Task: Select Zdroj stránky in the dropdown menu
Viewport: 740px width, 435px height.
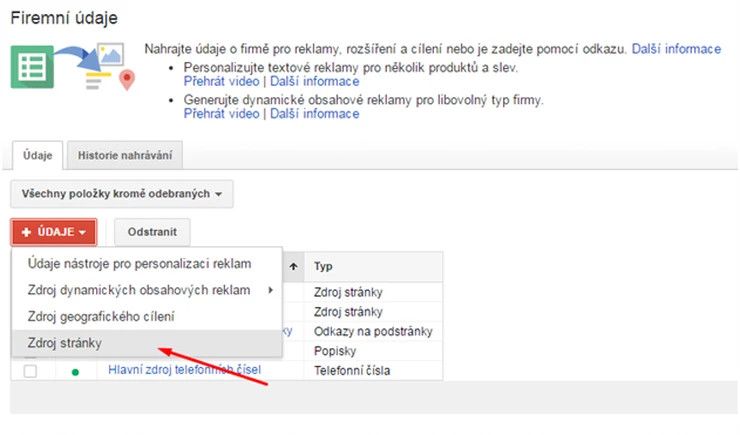Action: tap(146, 343)
